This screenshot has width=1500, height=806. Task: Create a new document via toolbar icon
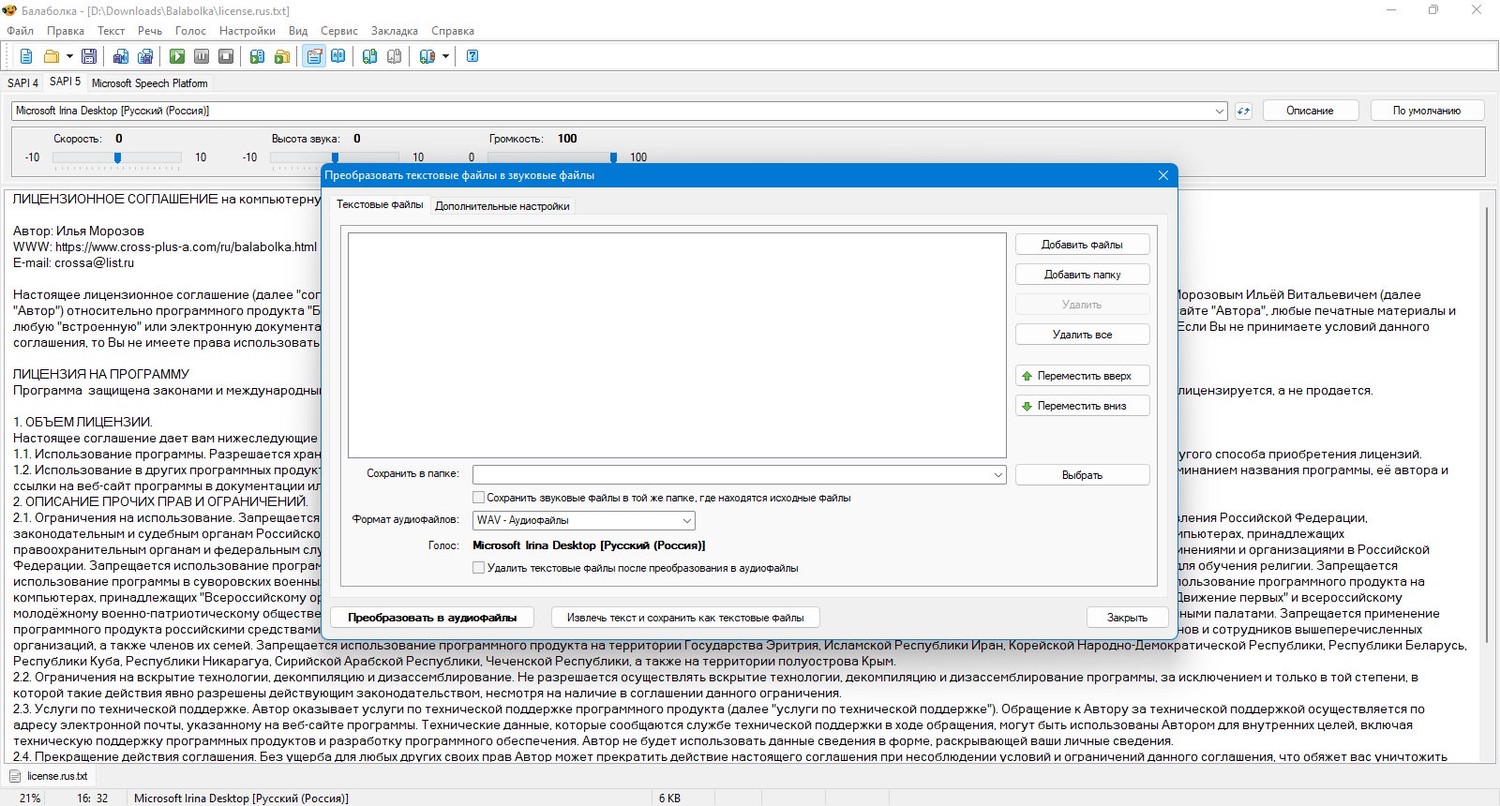click(x=26, y=56)
